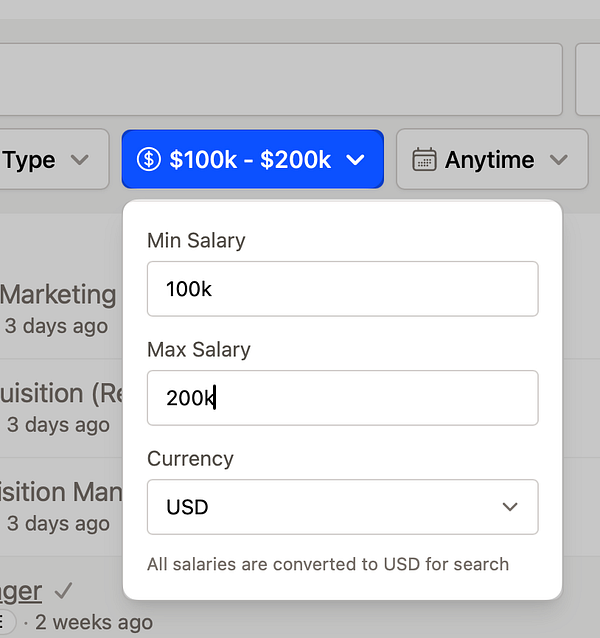
Task: Open the 'isition Man' job listing title
Action: pyautogui.click(x=61, y=492)
